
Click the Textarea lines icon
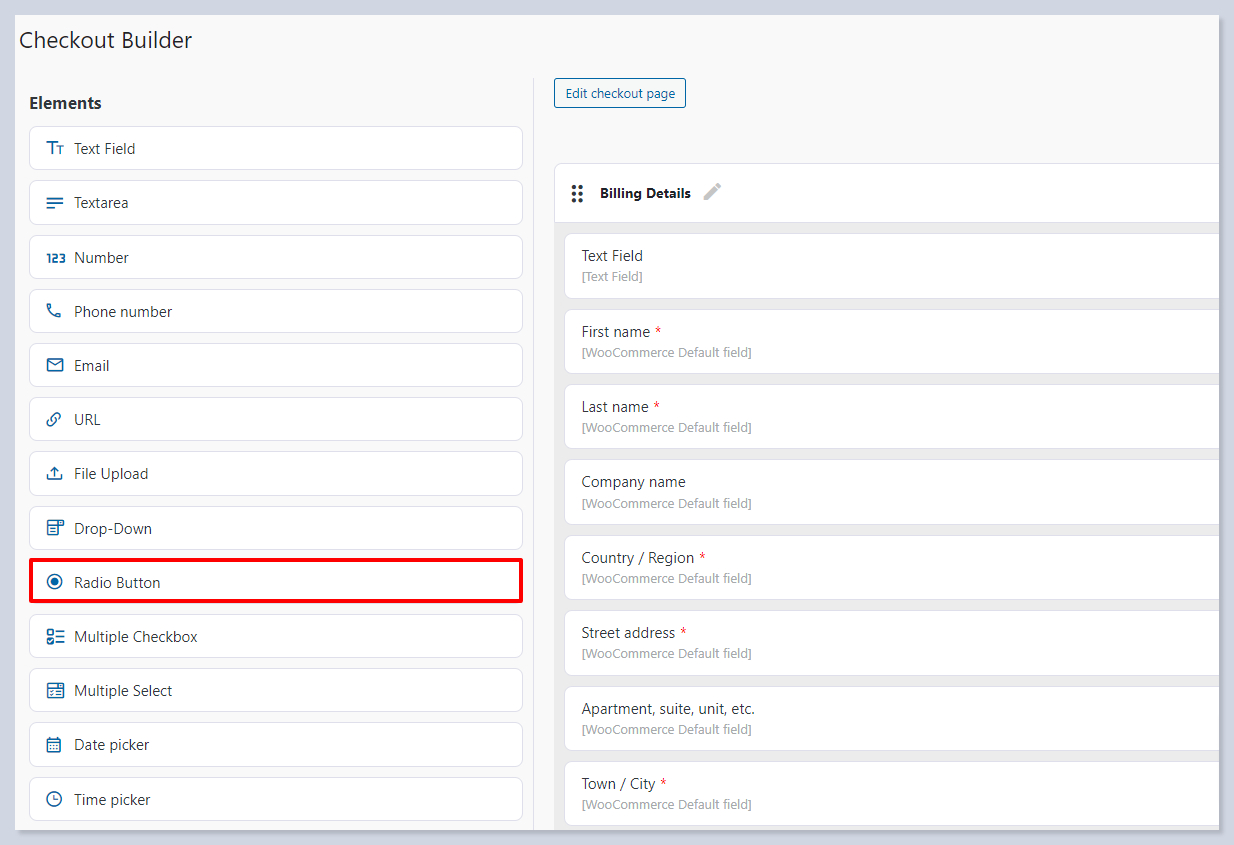coord(55,203)
